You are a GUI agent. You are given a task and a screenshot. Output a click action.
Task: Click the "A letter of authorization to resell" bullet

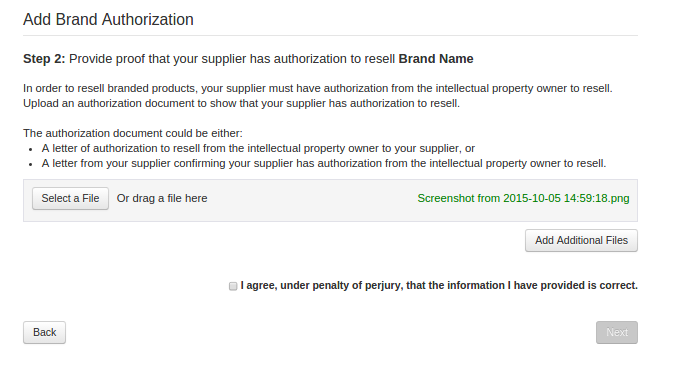(x=258, y=148)
